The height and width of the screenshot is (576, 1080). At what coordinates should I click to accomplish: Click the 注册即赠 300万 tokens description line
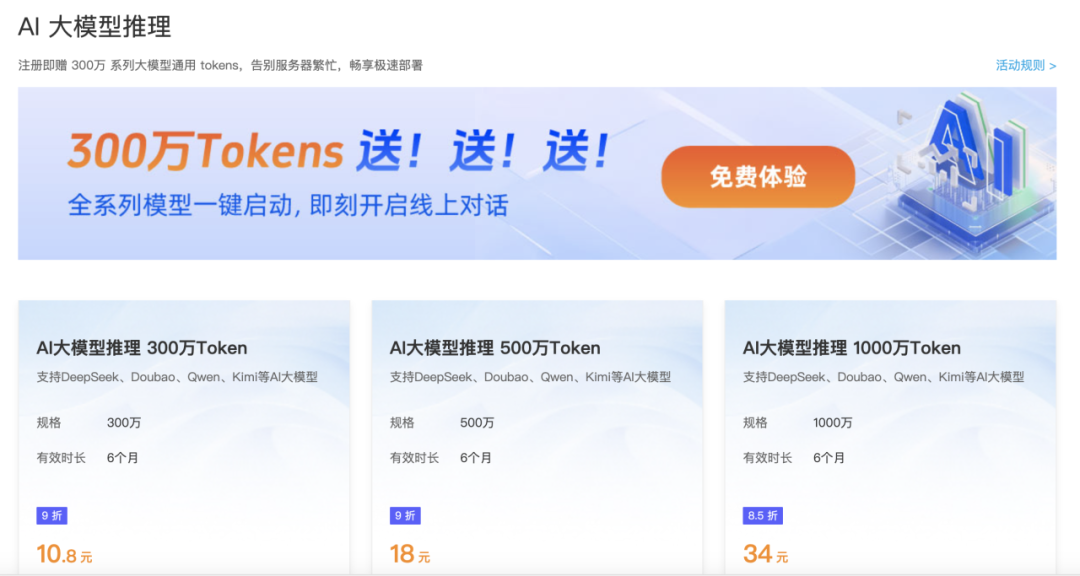tap(220, 65)
